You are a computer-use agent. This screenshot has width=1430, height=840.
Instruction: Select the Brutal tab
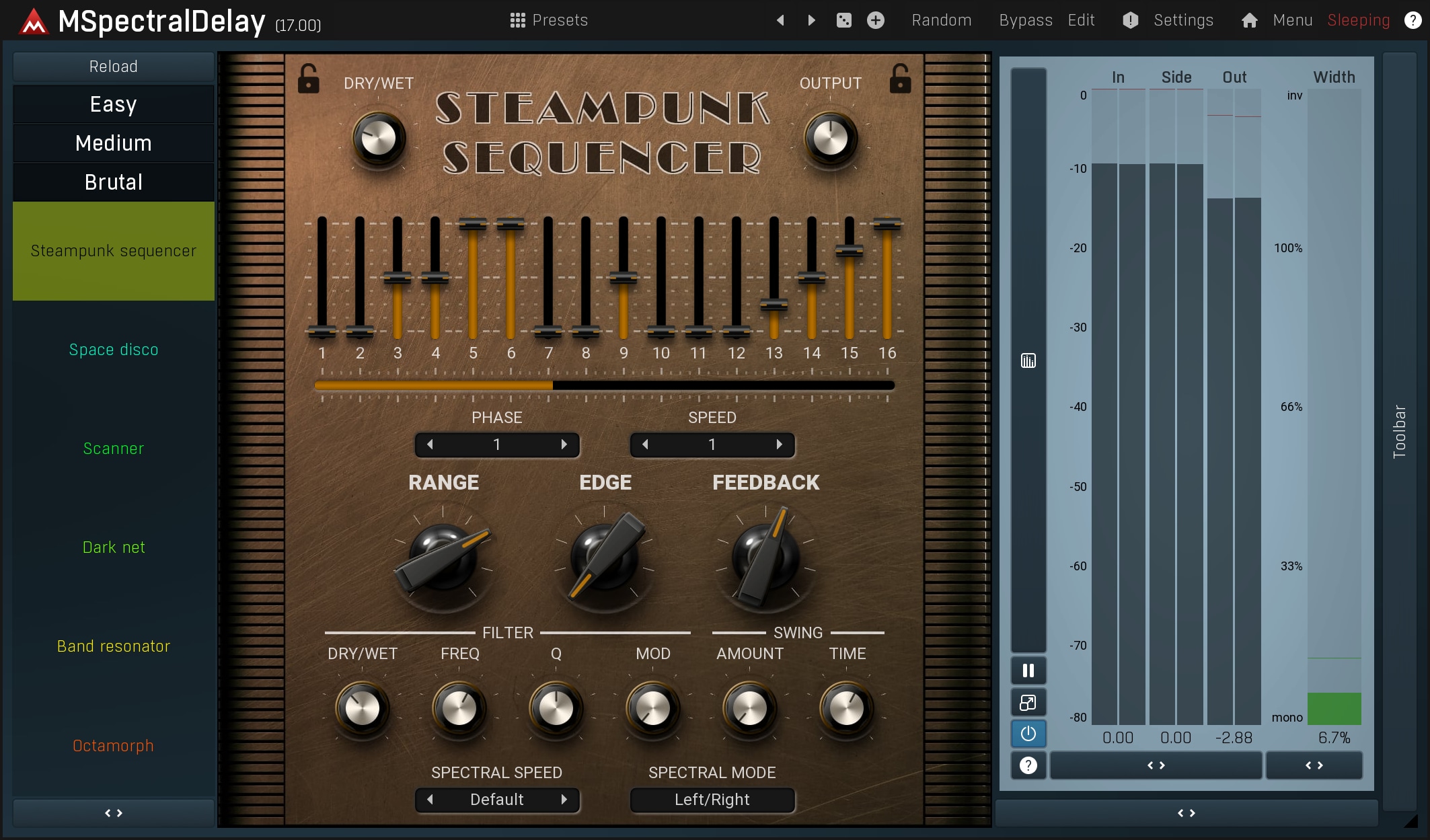click(x=113, y=182)
